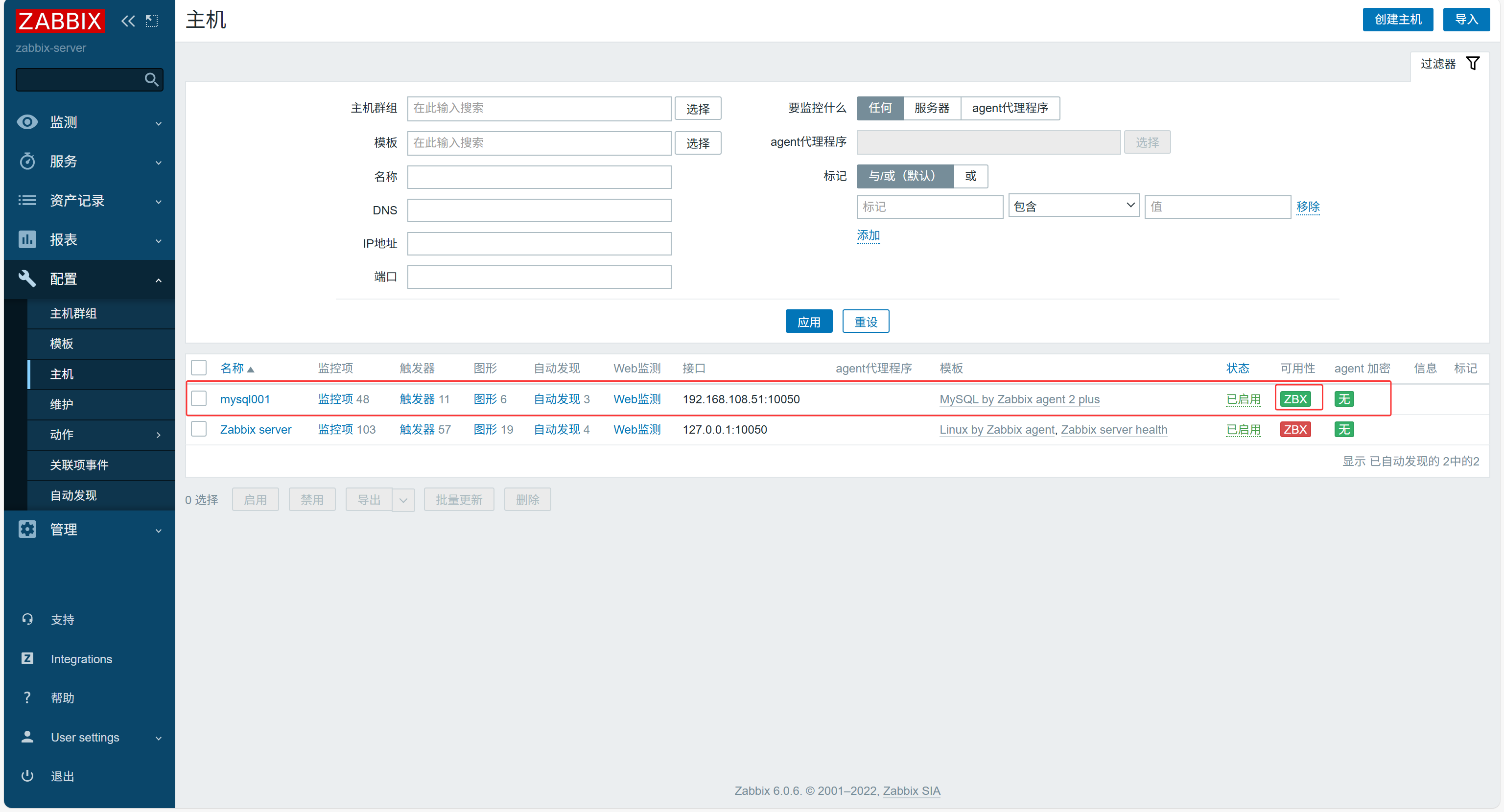
Task: Toggle 已启用 status for Zabbix server
Action: pos(1243,429)
